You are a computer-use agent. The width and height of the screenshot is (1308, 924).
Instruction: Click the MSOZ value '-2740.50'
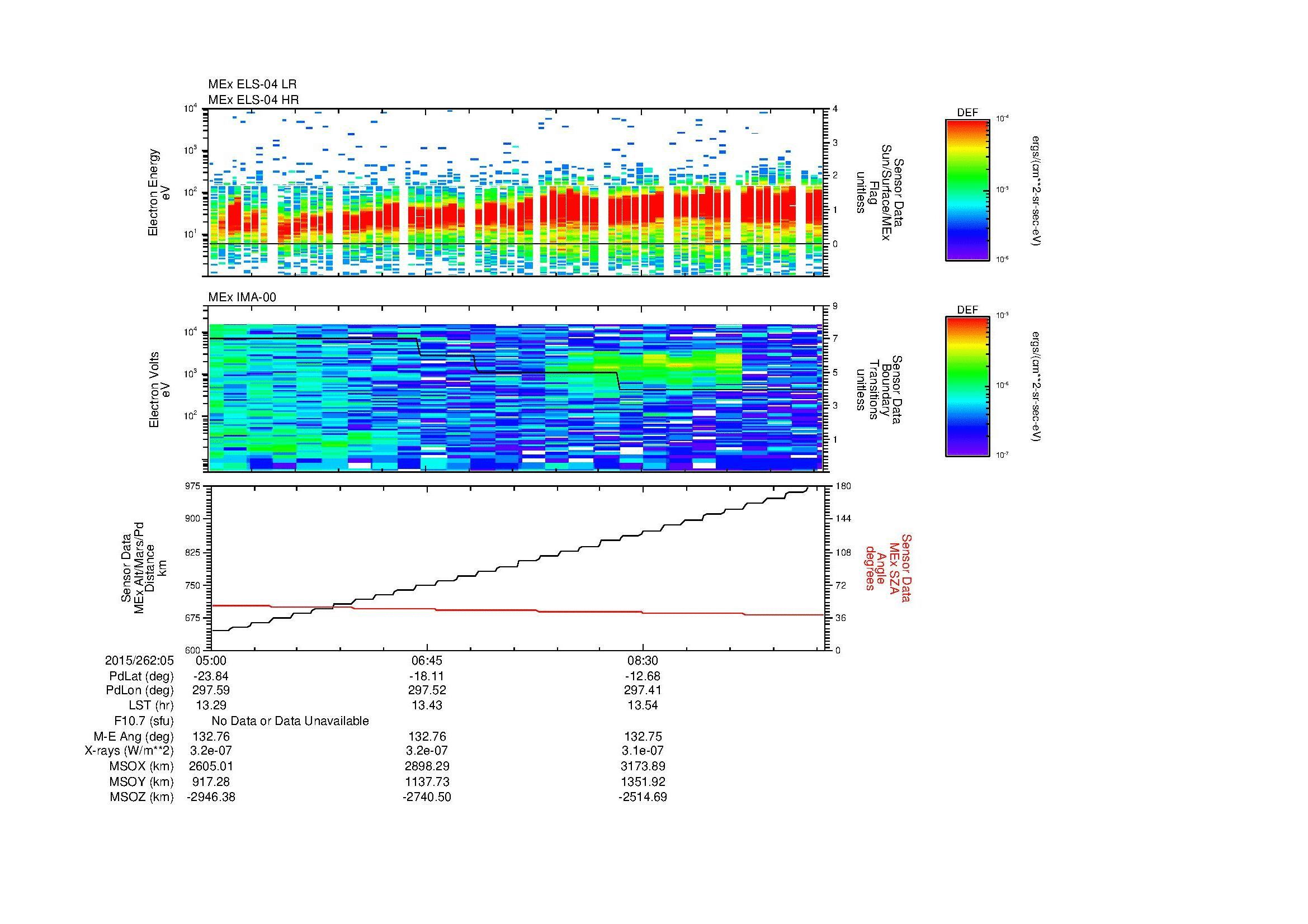(x=427, y=797)
